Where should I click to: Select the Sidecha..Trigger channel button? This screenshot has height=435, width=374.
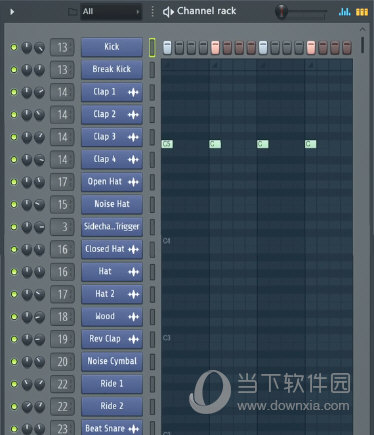click(112, 227)
